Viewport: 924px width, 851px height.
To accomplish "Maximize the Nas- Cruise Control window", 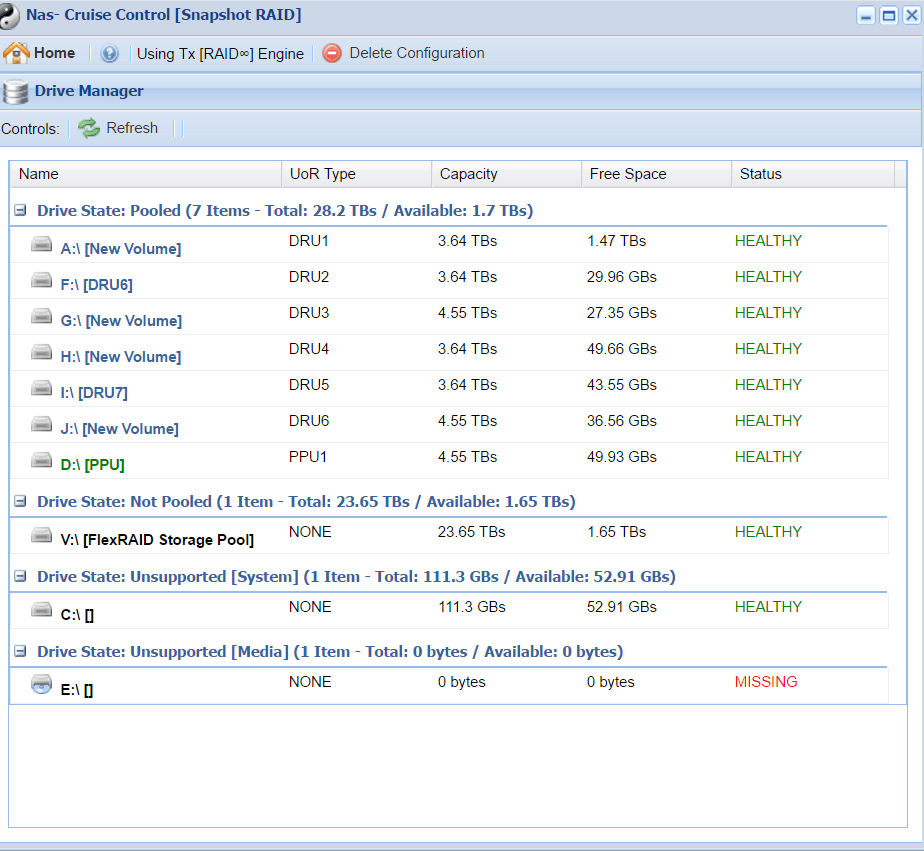I will [889, 15].
